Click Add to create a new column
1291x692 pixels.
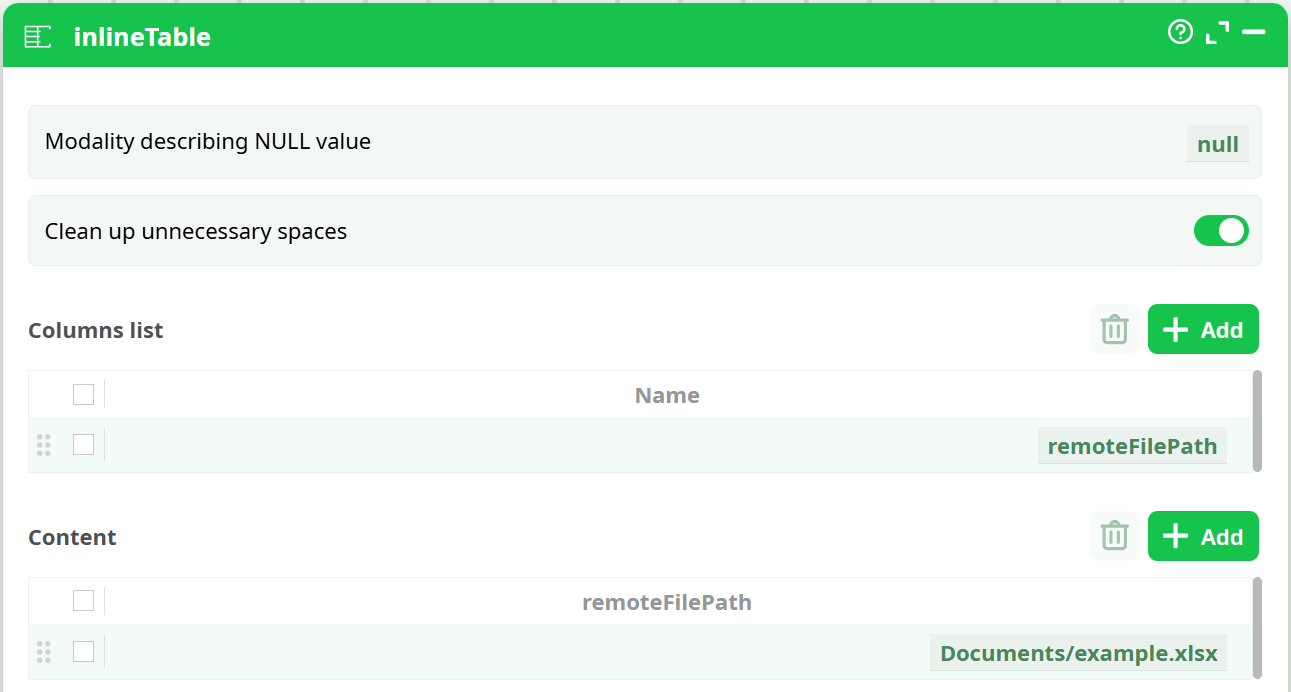pyautogui.click(x=1203, y=329)
